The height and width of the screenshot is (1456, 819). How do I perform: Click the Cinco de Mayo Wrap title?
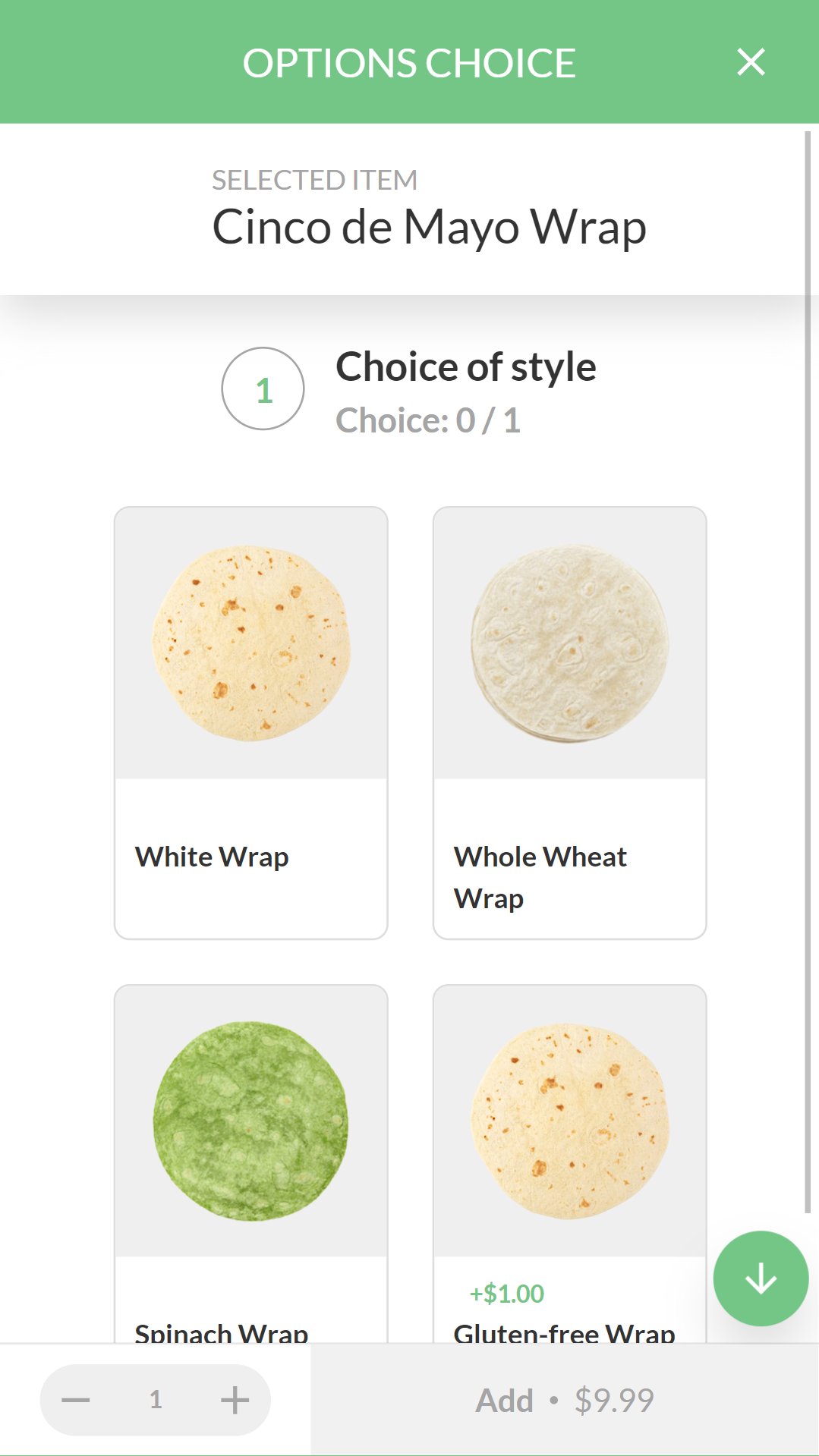429,227
